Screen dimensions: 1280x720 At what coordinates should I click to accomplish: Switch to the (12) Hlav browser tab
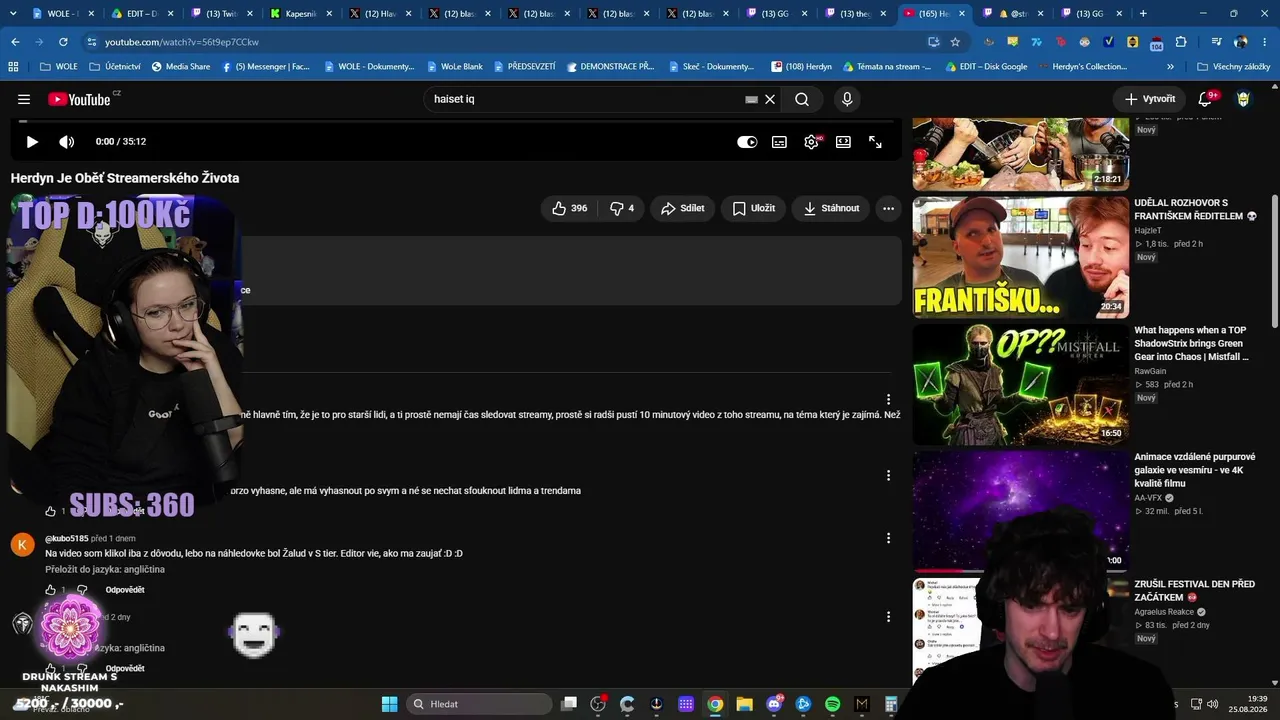pos(380,14)
